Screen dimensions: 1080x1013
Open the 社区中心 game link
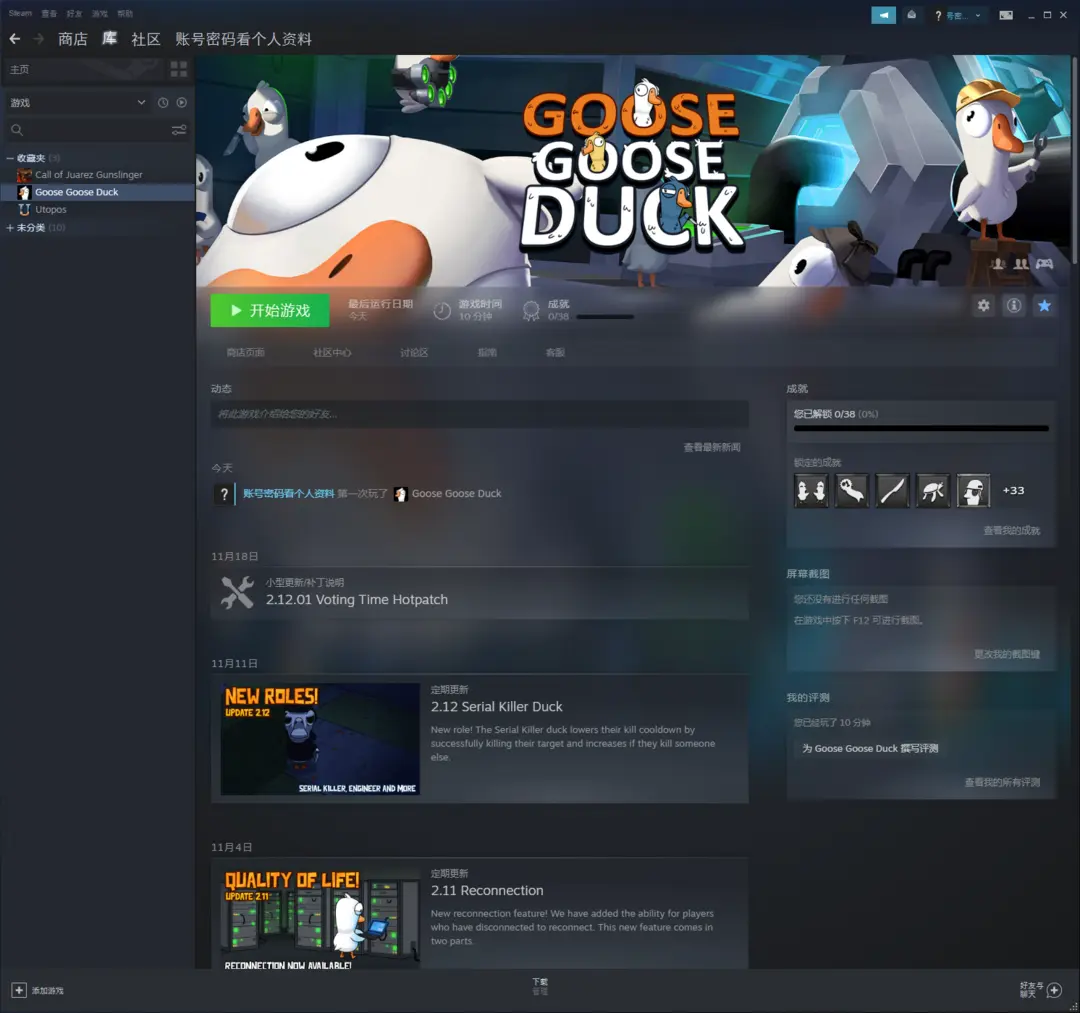pos(332,353)
